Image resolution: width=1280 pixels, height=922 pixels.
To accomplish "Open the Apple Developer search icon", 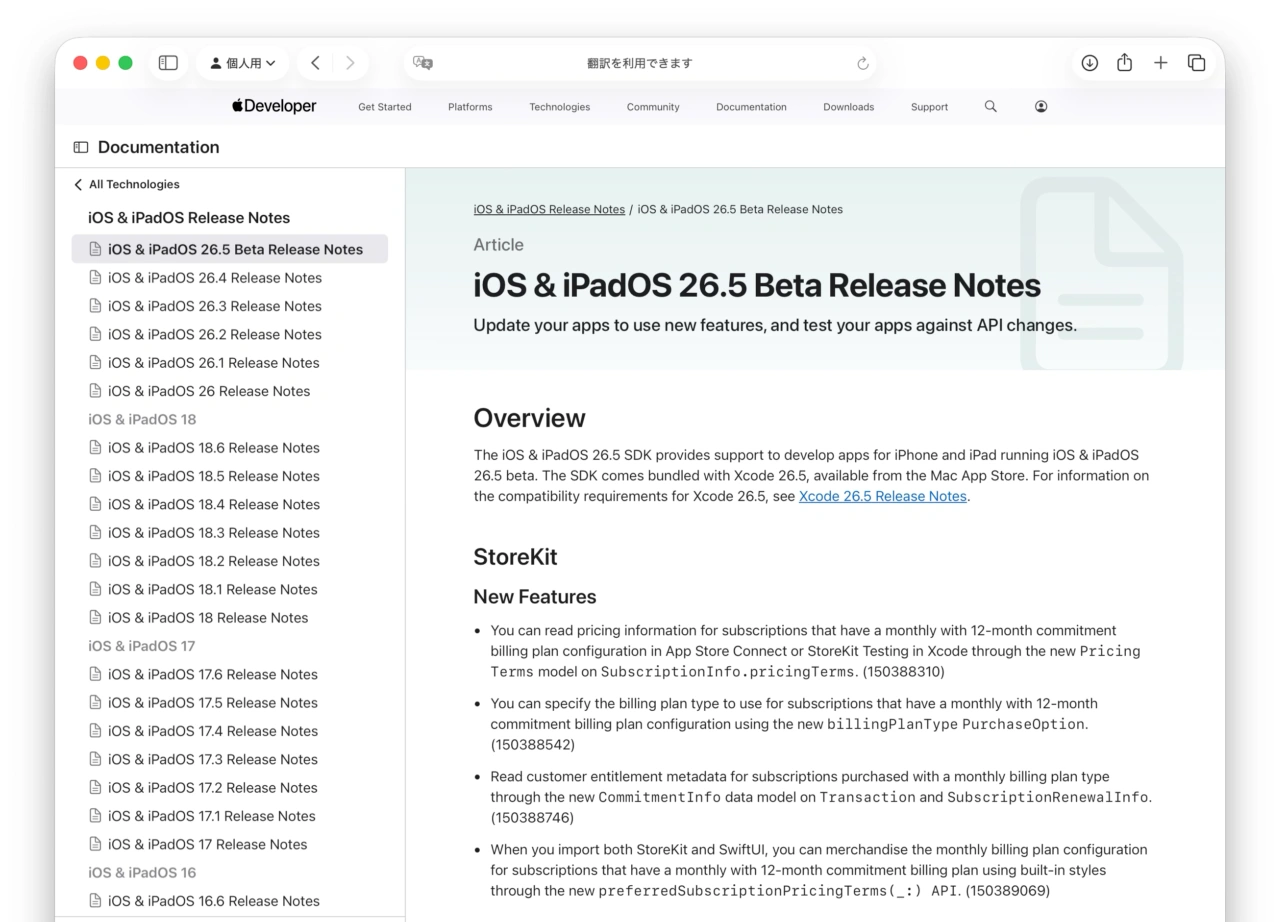I will click(990, 106).
